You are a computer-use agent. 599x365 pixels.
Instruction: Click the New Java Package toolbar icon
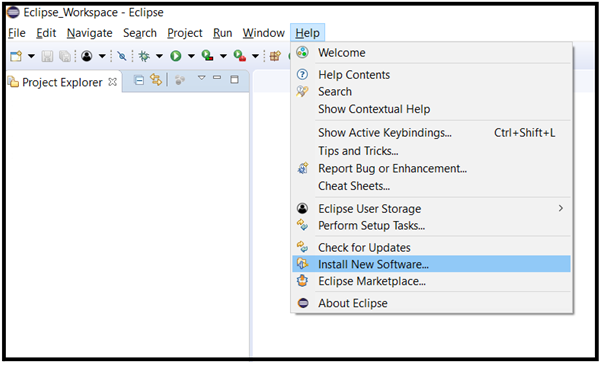(x=275, y=56)
